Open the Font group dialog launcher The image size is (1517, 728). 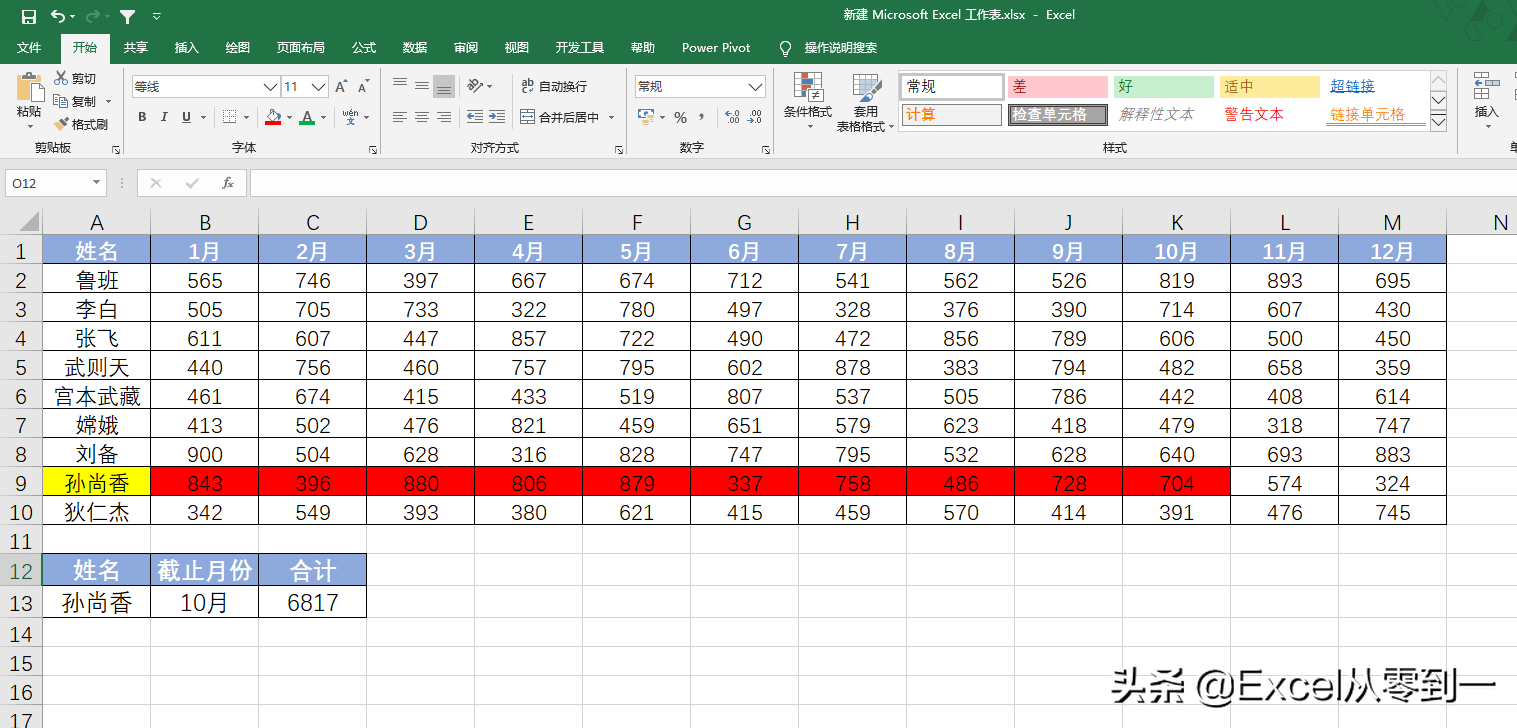[373, 149]
